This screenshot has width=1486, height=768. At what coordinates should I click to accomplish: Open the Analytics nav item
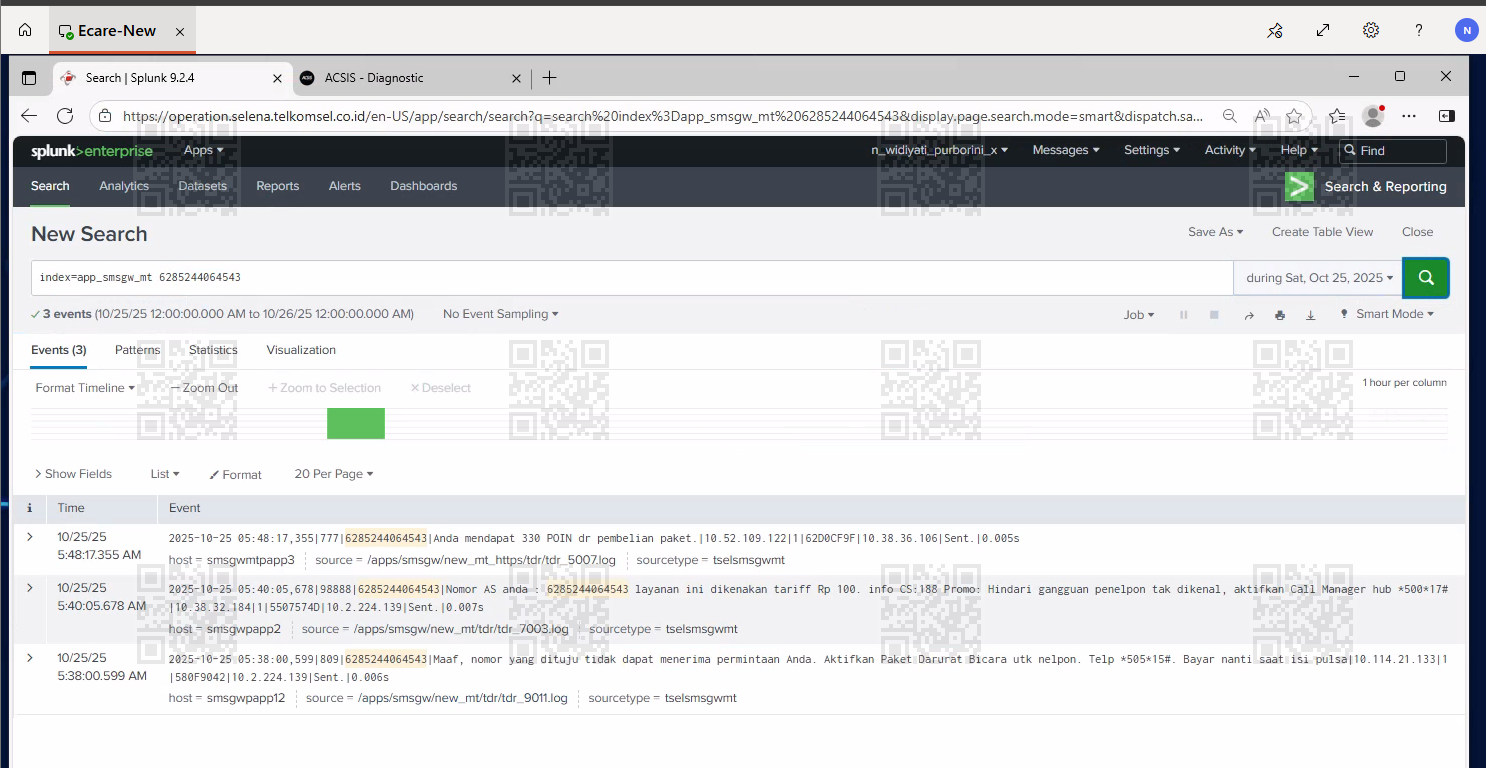[x=124, y=186]
